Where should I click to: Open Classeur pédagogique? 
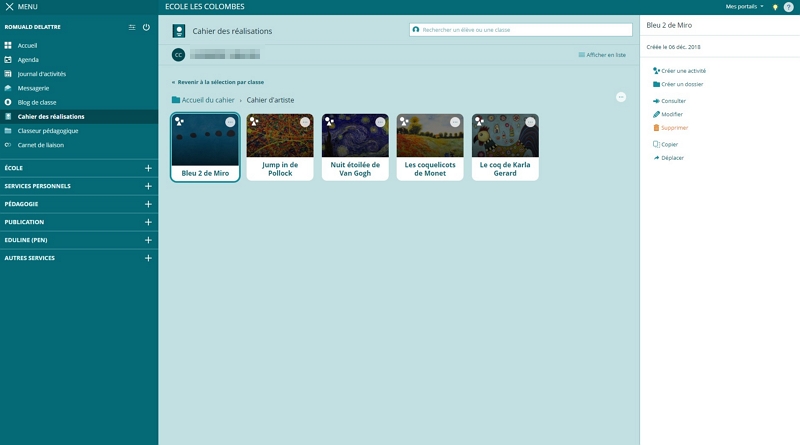(x=48, y=131)
